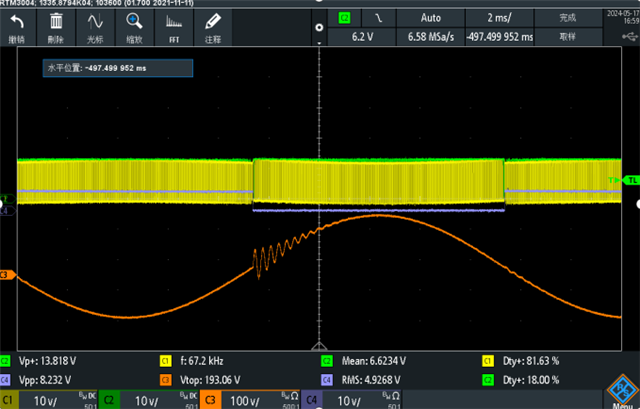Change the falling-edge trigger slope icon
Viewport: 640px width, 409px height.
pyautogui.click(x=379, y=18)
